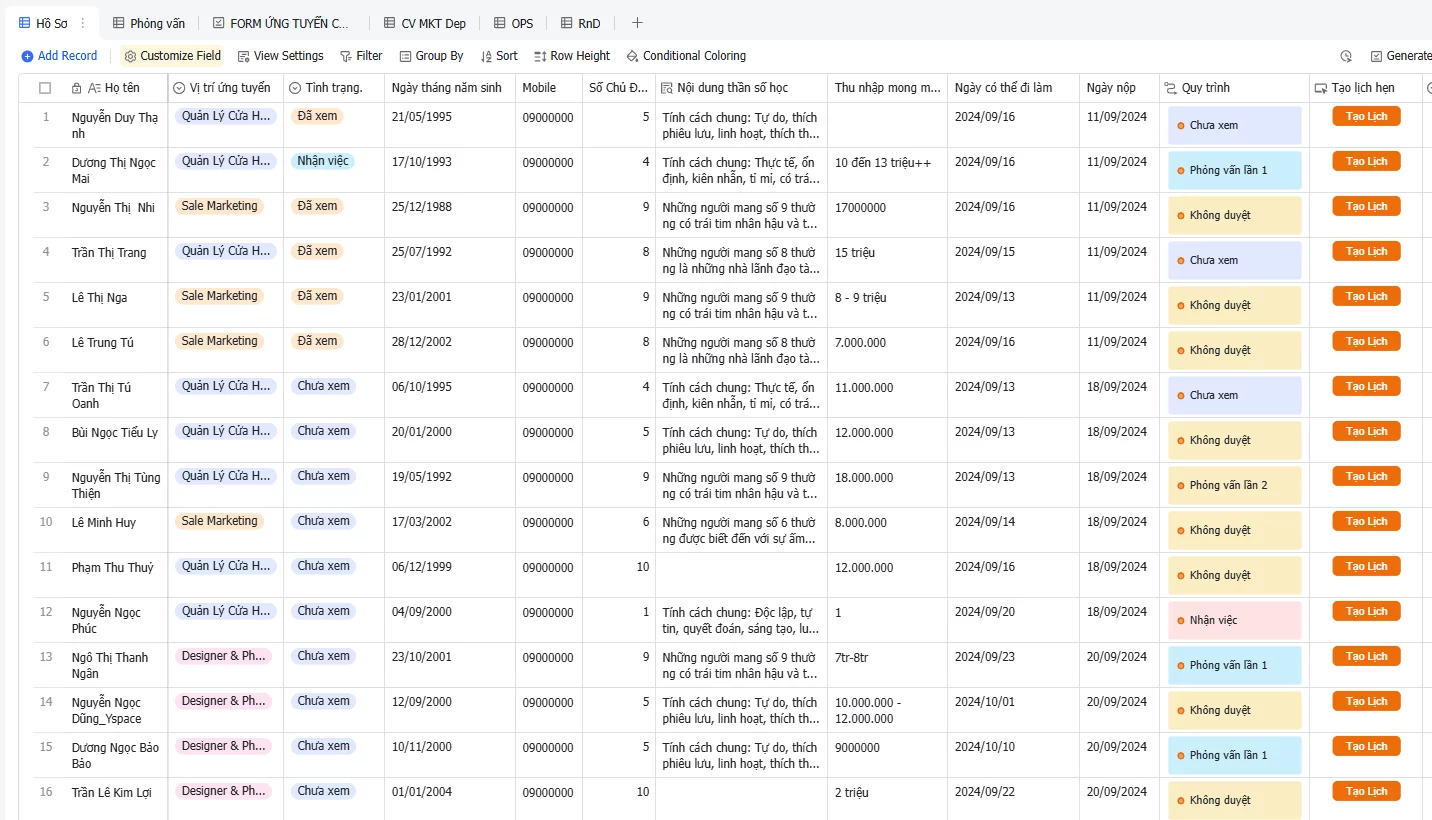
Task: Open Row Height settings
Action: [x=572, y=56]
